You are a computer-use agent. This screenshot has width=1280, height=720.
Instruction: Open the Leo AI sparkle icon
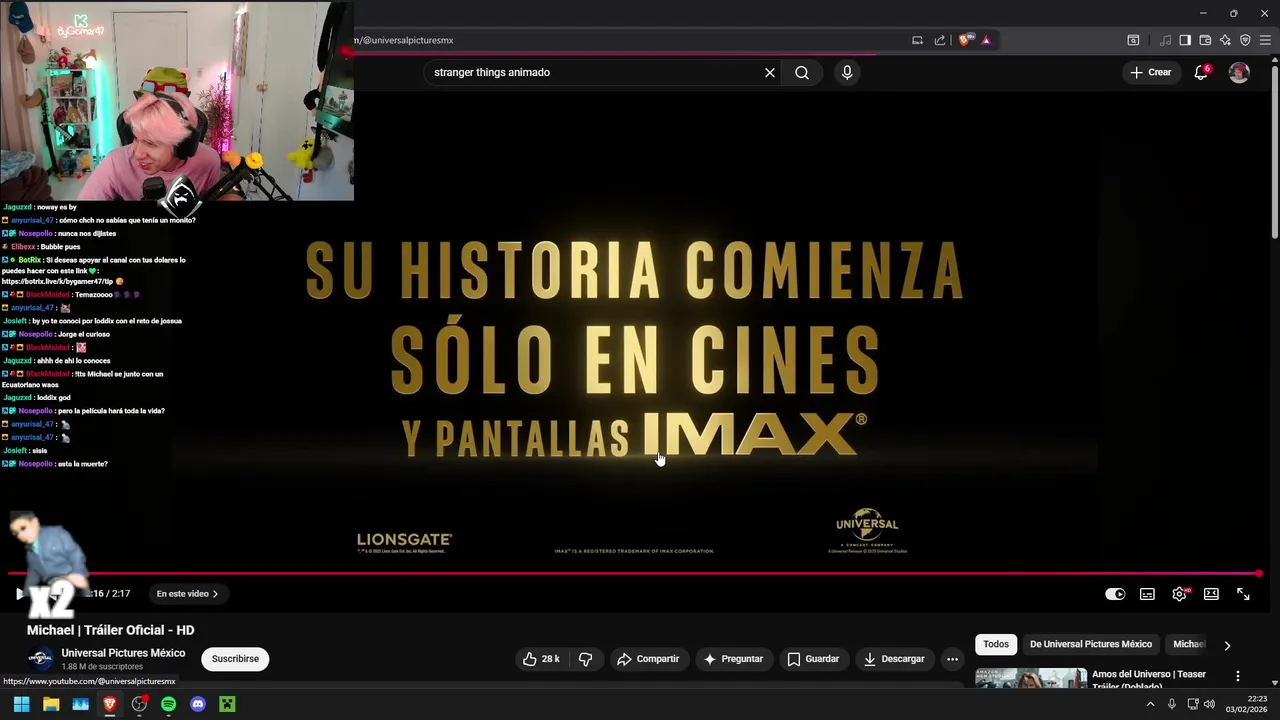1225,40
